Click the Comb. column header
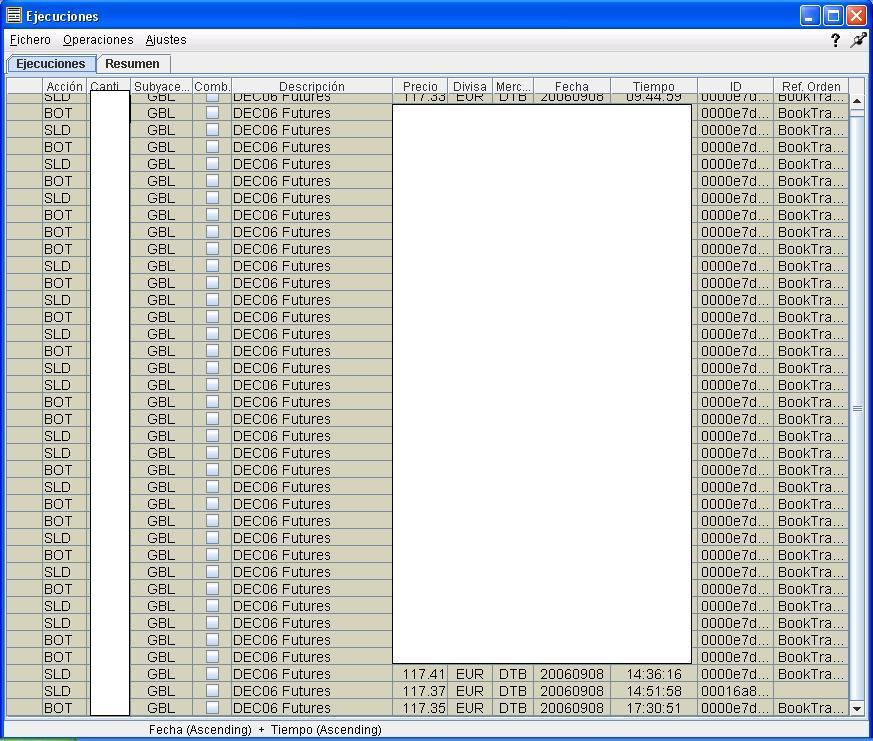This screenshot has width=873, height=741. coord(212,86)
